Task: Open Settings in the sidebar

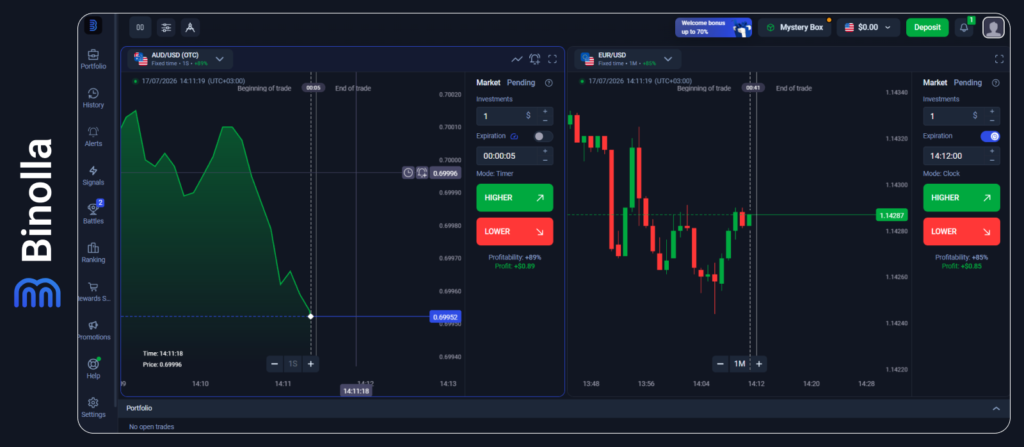Action: click(93, 407)
